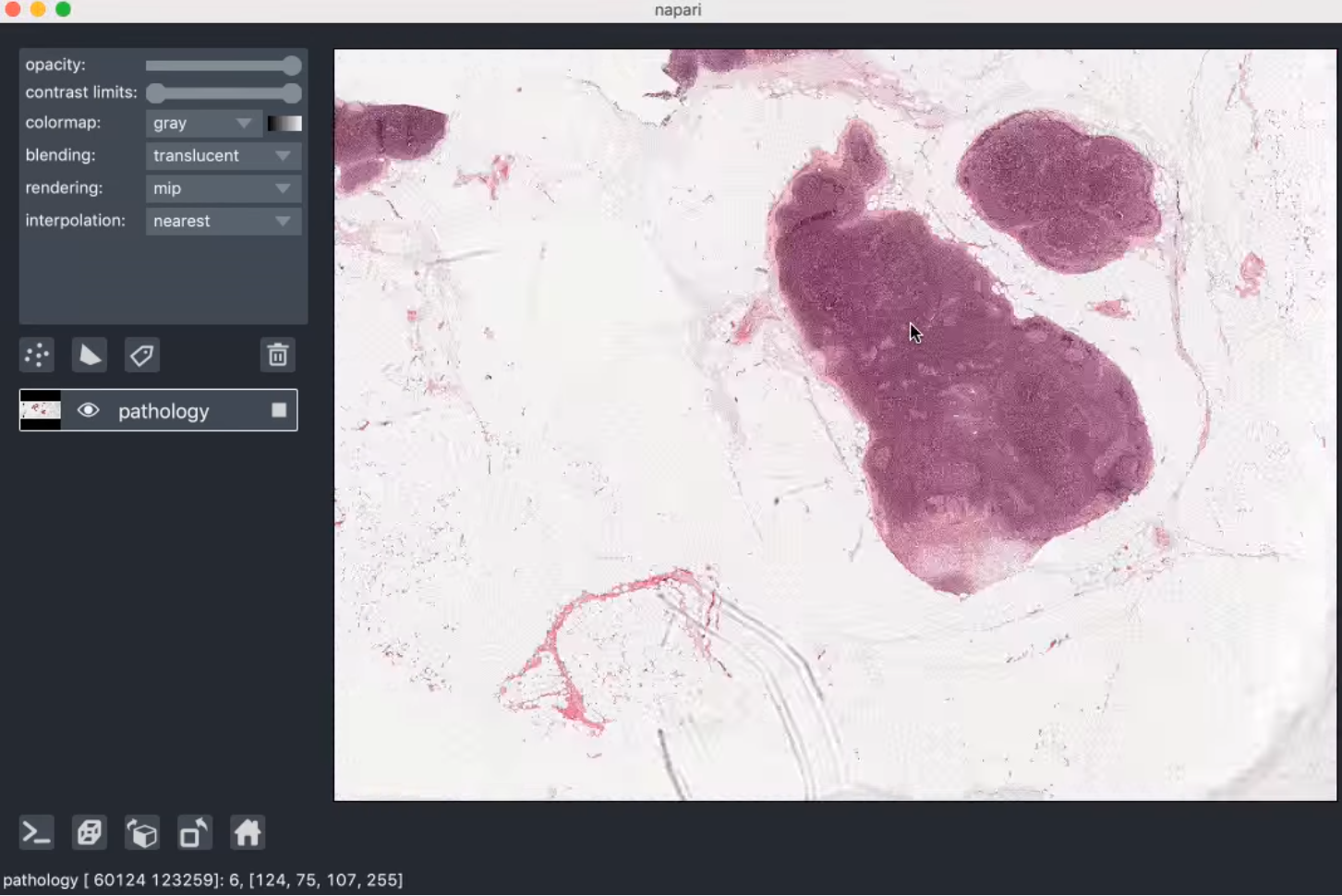Image resolution: width=1342 pixels, height=896 pixels.
Task: Click the gray colormap preview swatch
Action: tap(284, 122)
